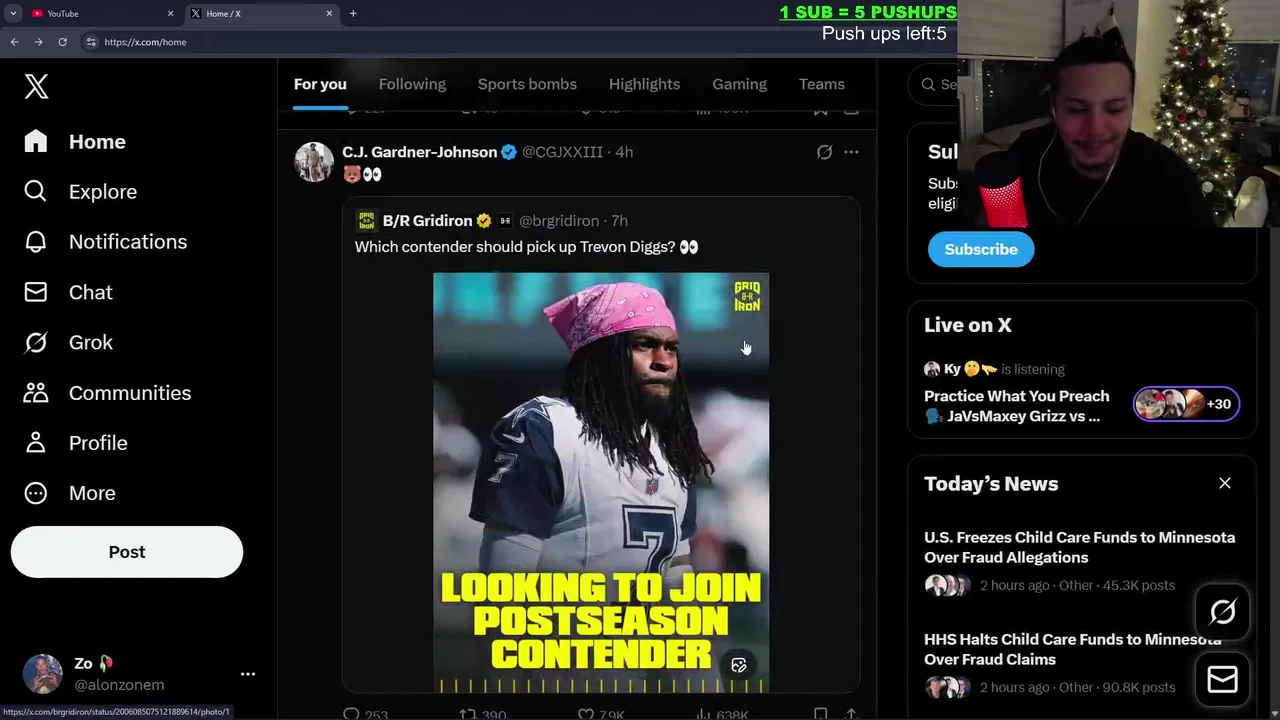Image resolution: width=1280 pixels, height=720 pixels.
Task: Open HHS Halts Child Care Funds story
Action: (1072, 649)
